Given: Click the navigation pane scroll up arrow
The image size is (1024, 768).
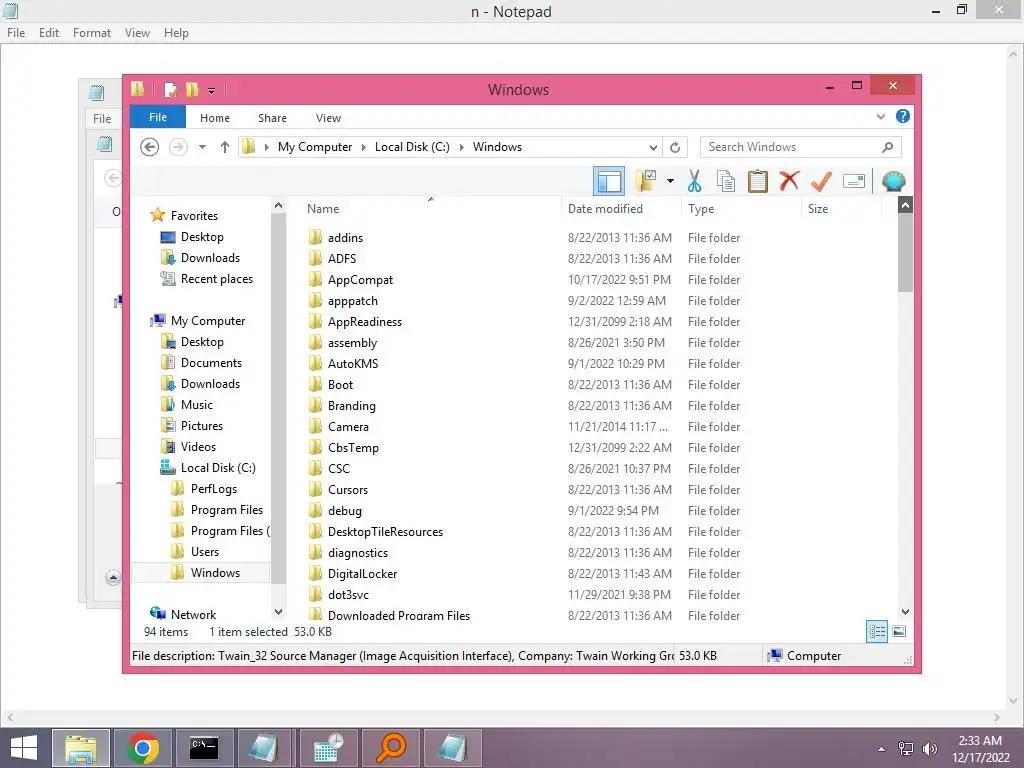Looking at the screenshot, I should coord(278,205).
